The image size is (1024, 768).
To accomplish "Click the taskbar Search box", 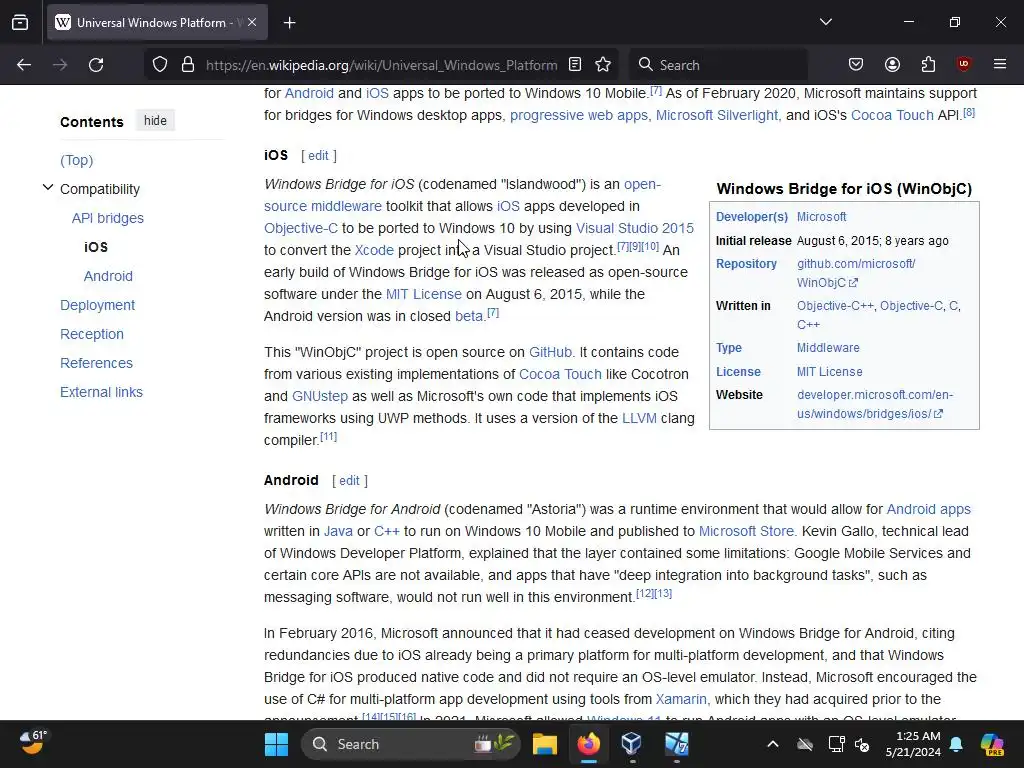I will (x=411, y=744).
